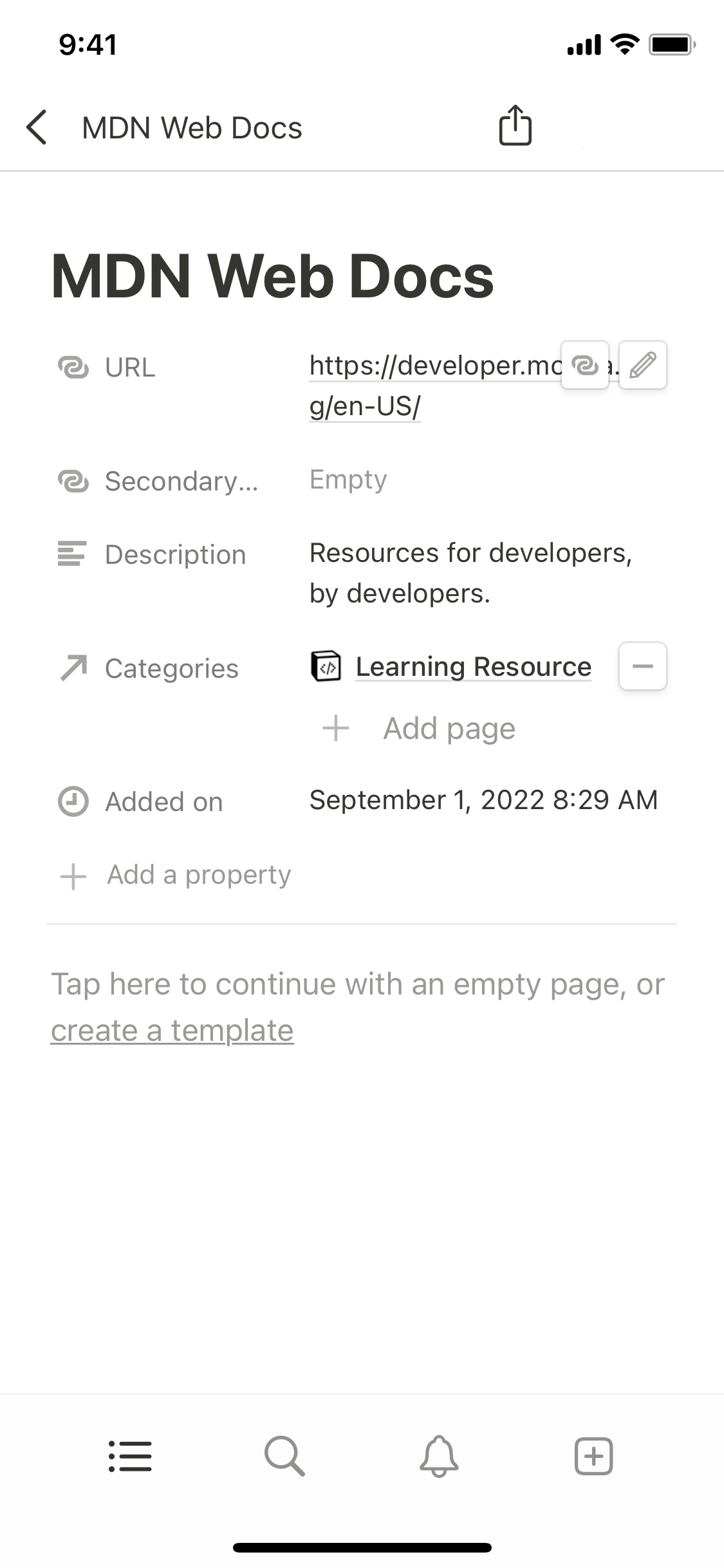Edit the Description text value
724x1568 pixels.
pos(470,573)
